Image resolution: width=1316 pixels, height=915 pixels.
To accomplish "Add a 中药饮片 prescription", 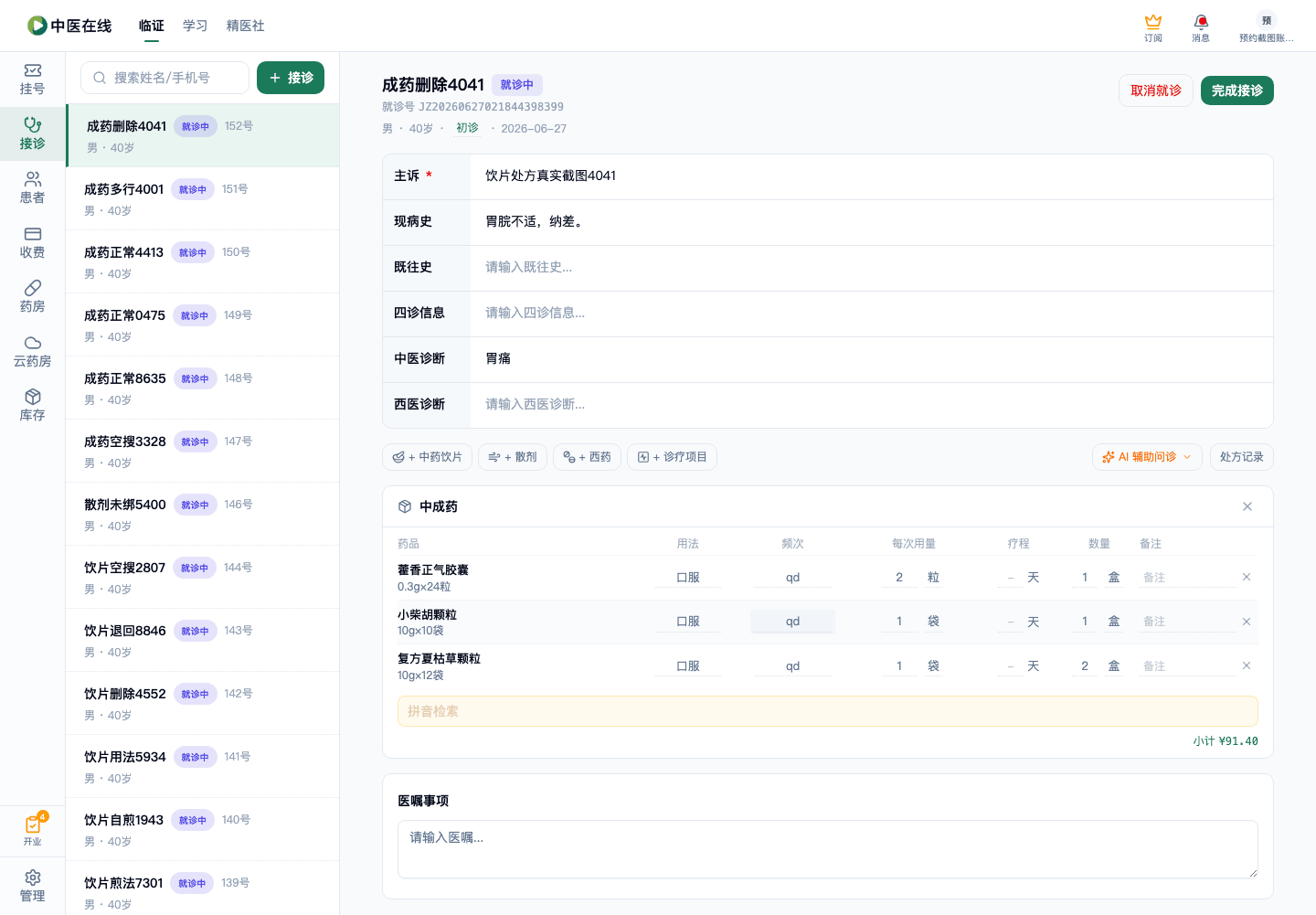I will [427, 457].
